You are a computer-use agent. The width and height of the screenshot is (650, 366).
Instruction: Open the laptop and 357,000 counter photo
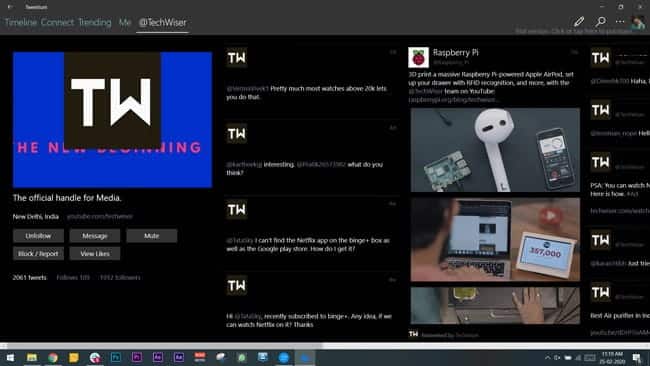tap(495, 239)
